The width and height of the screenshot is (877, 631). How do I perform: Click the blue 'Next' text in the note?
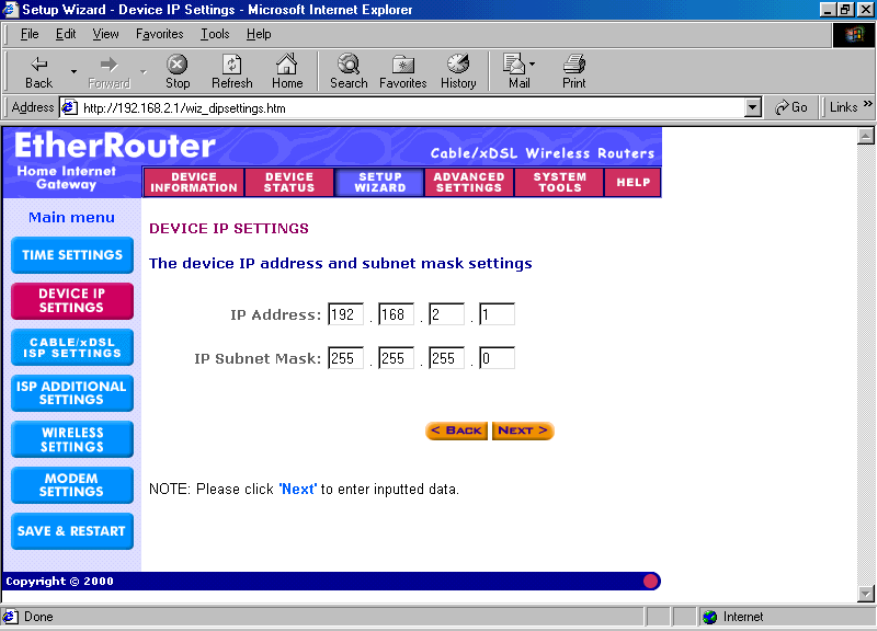click(x=298, y=489)
